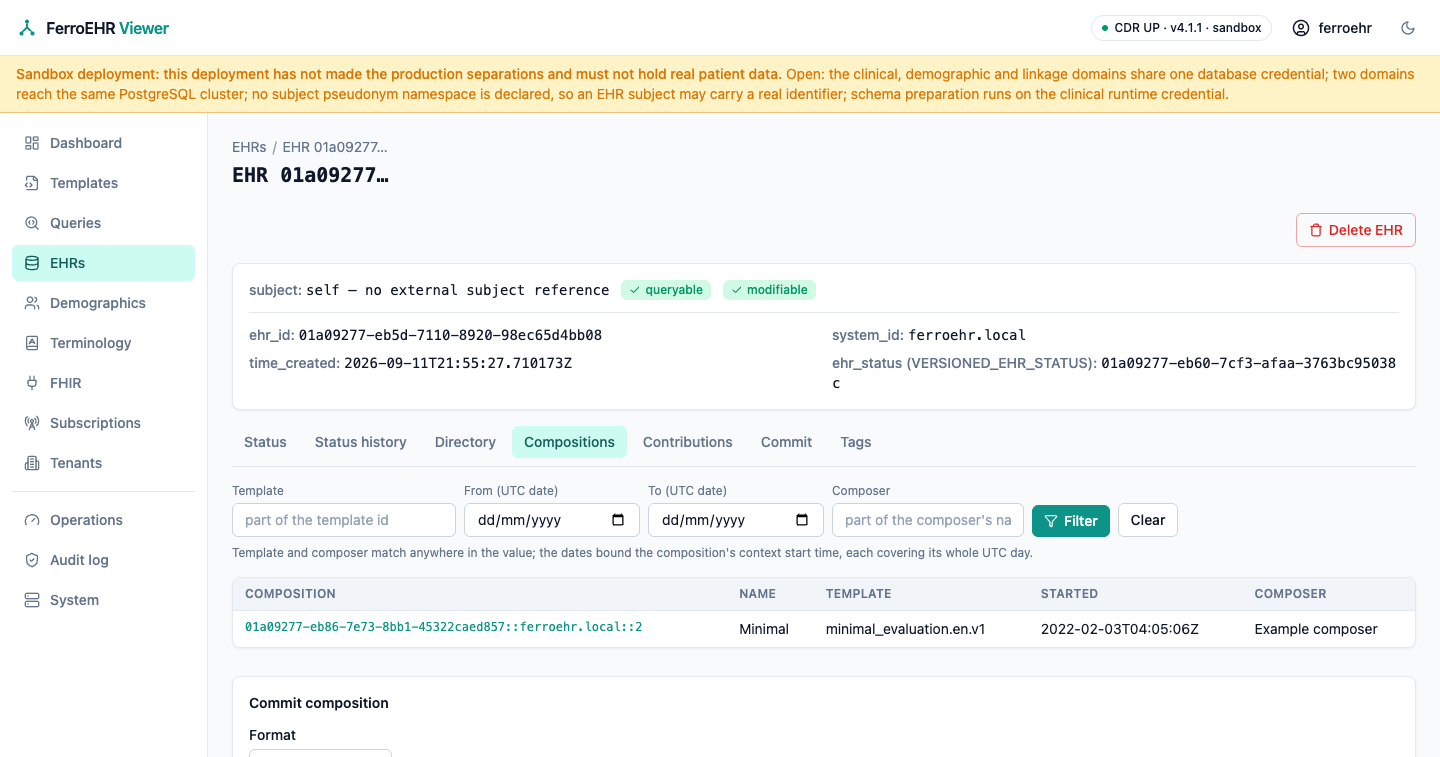1440x757 pixels.
Task: Click the EHRs breadcrumb link
Action: [x=249, y=147]
